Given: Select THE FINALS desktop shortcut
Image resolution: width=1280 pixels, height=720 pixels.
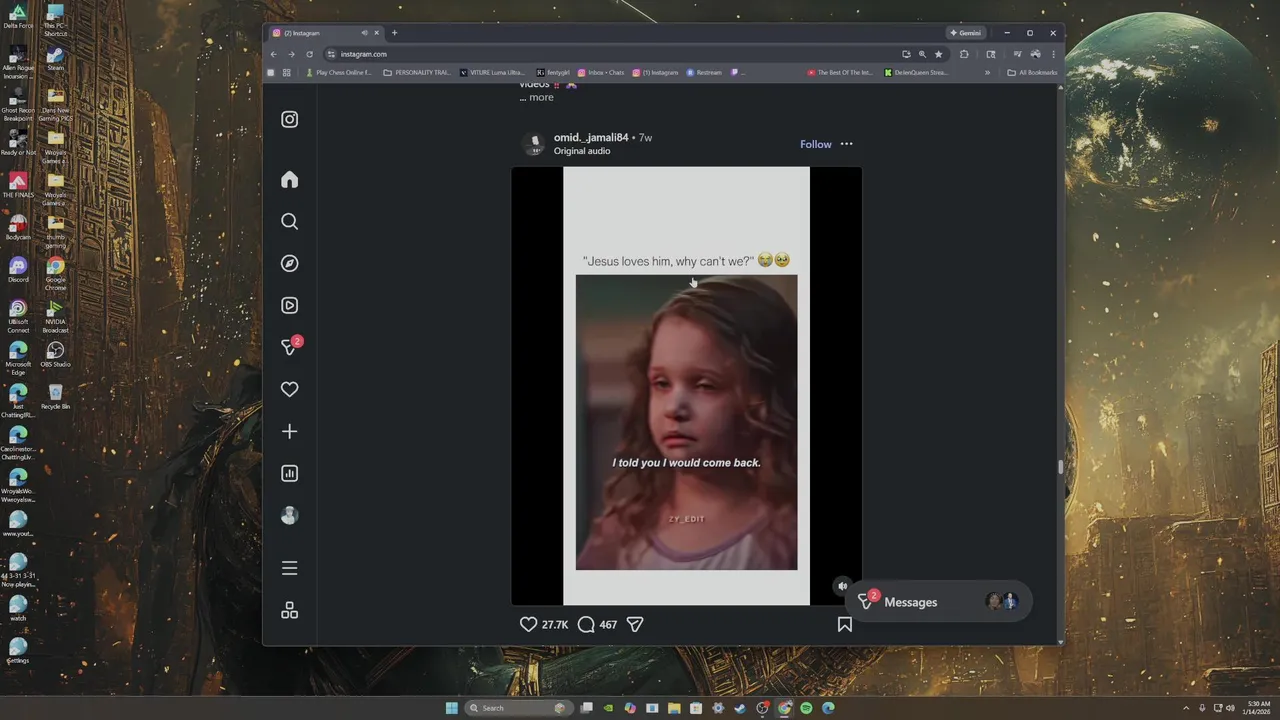Looking at the screenshot, I should 18,186.
